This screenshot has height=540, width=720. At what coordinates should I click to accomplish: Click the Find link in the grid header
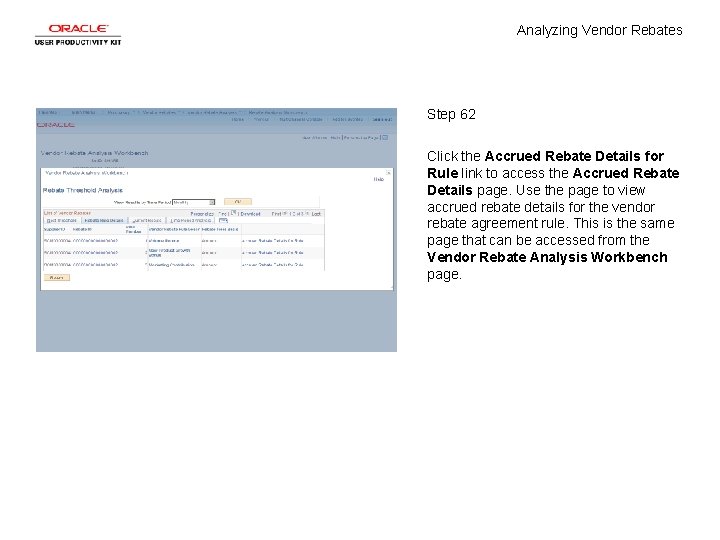(223, 214)
